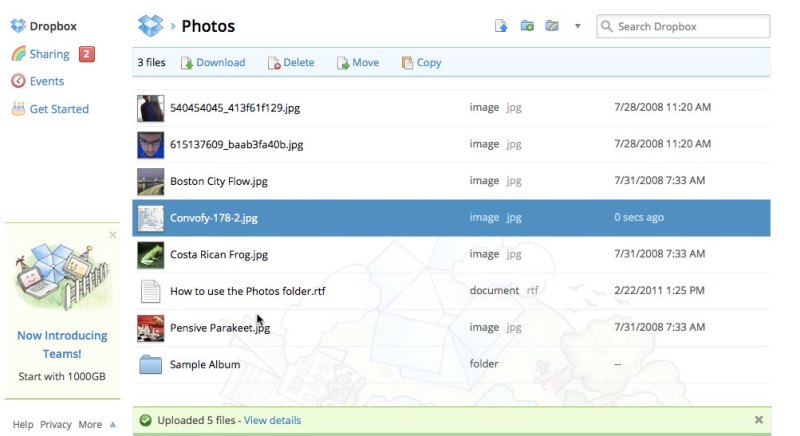Click the Dropbox logo in breadcrumb

coord(150,26)
